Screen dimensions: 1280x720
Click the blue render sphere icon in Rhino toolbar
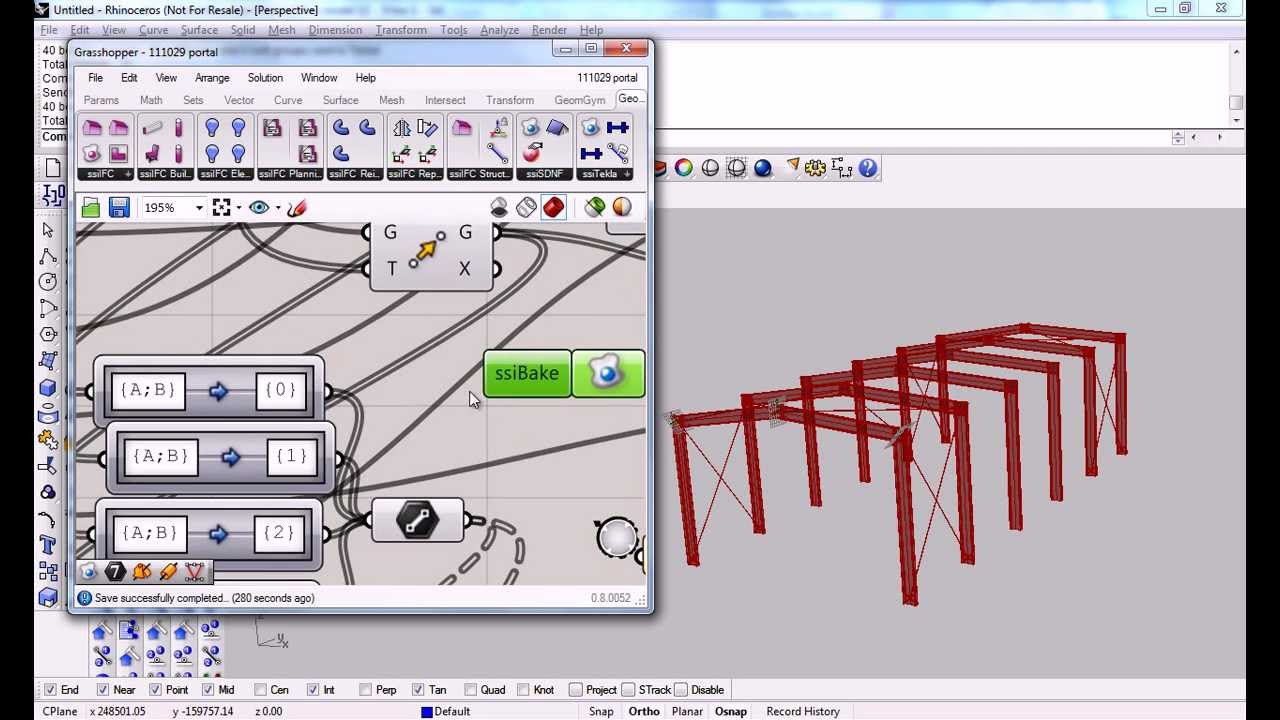[763, 168]
